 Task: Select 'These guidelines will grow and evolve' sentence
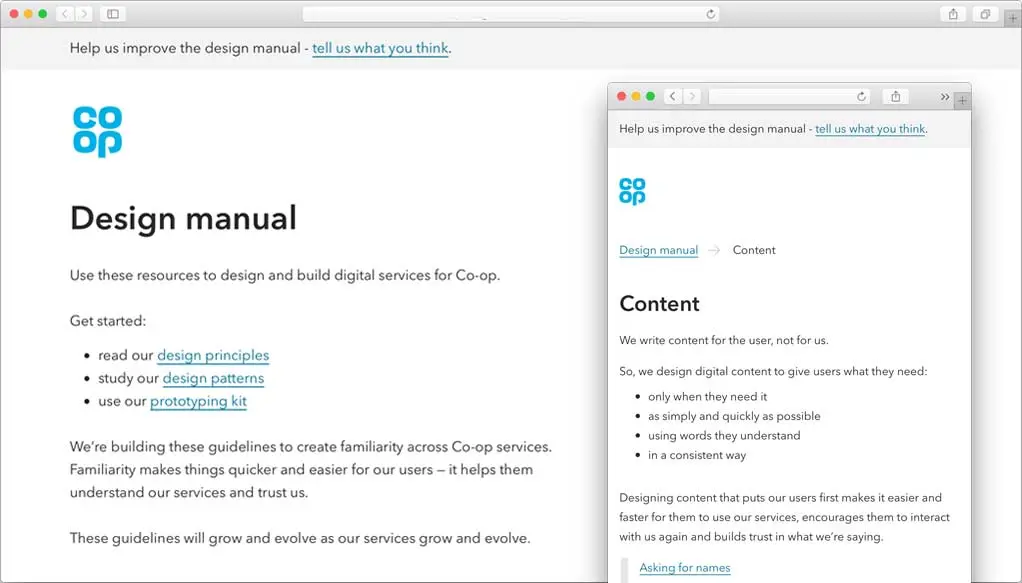300,538
